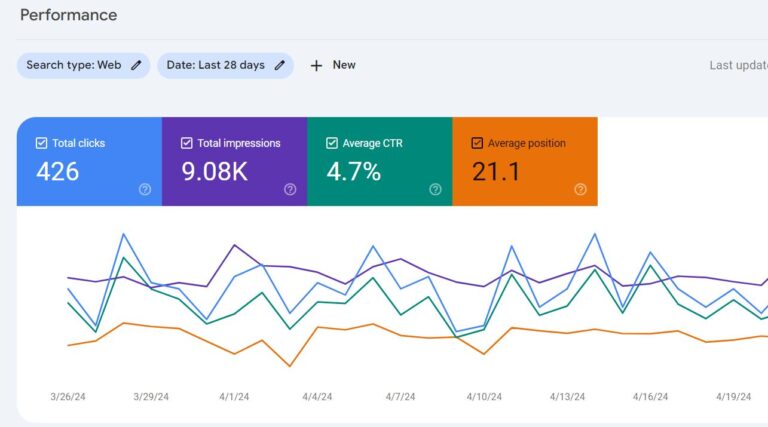Toggle the Total impressions checkbox
The width and height of the screenshot is (768, 427).
tap(187, 143)
